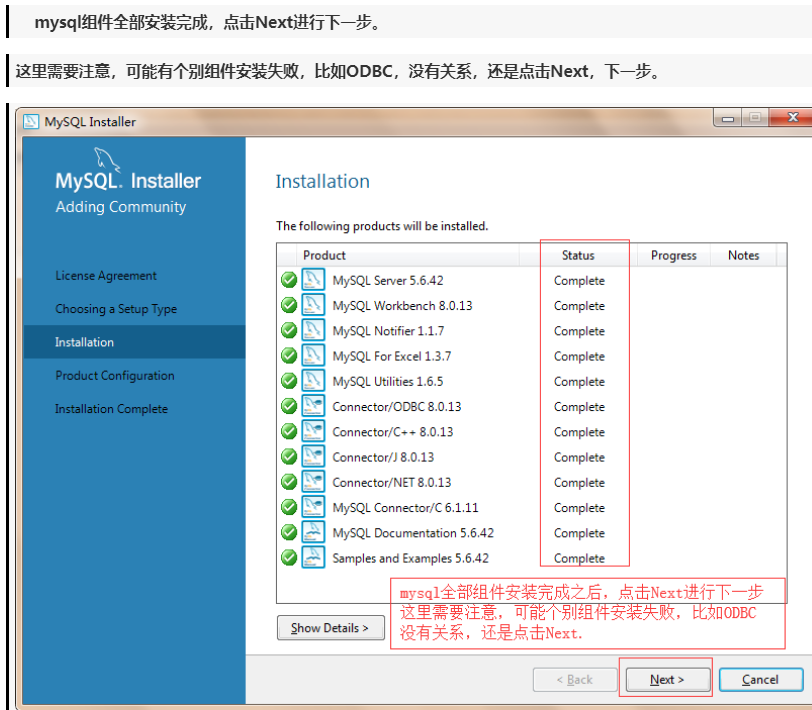Select the MySQL For Excel 1.3.7 row text
Viewport: 812px width, 710px height.
tap(392, 356)
